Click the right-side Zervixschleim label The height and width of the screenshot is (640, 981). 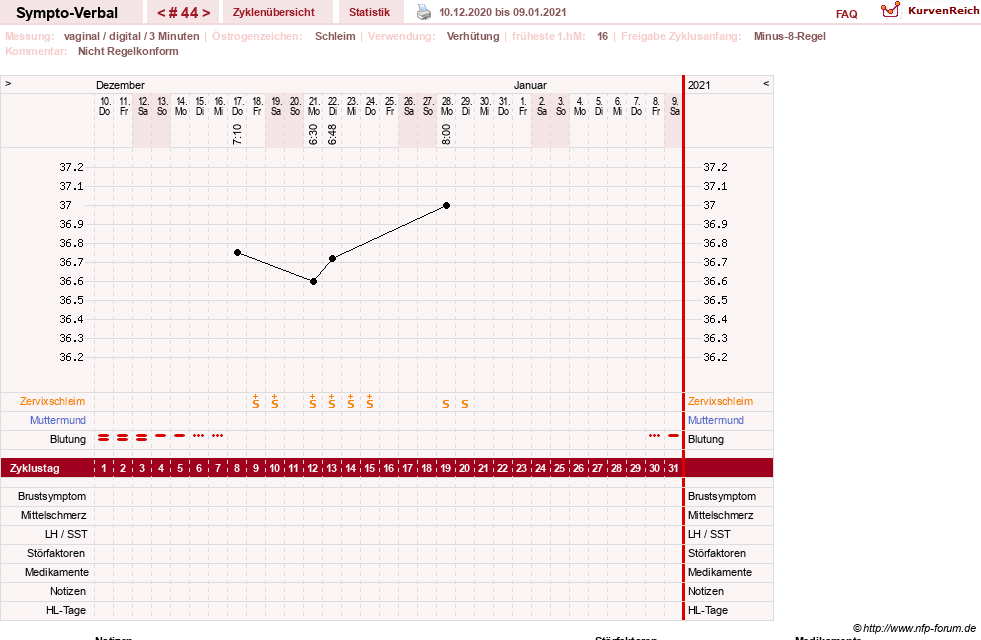(720, 402)
